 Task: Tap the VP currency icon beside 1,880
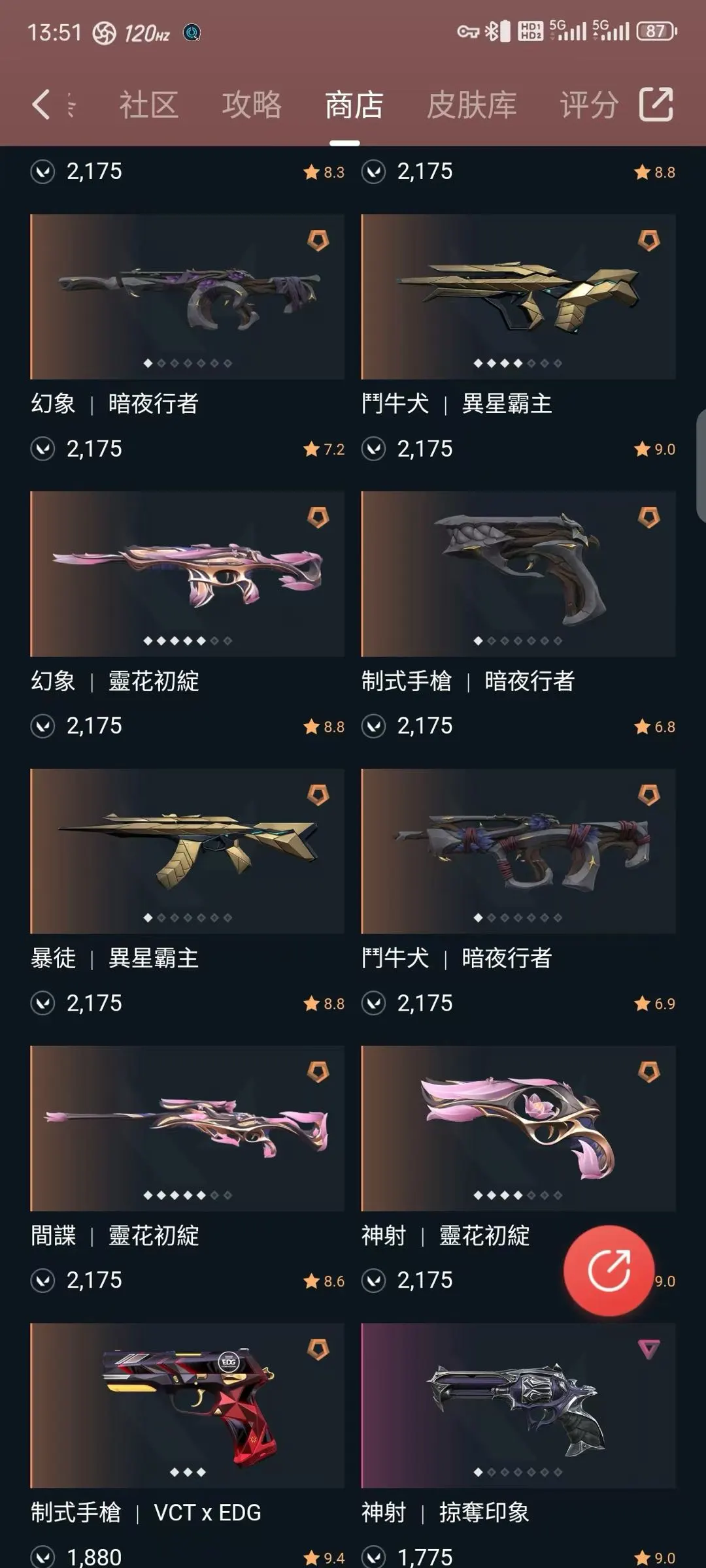(42, 1557)
